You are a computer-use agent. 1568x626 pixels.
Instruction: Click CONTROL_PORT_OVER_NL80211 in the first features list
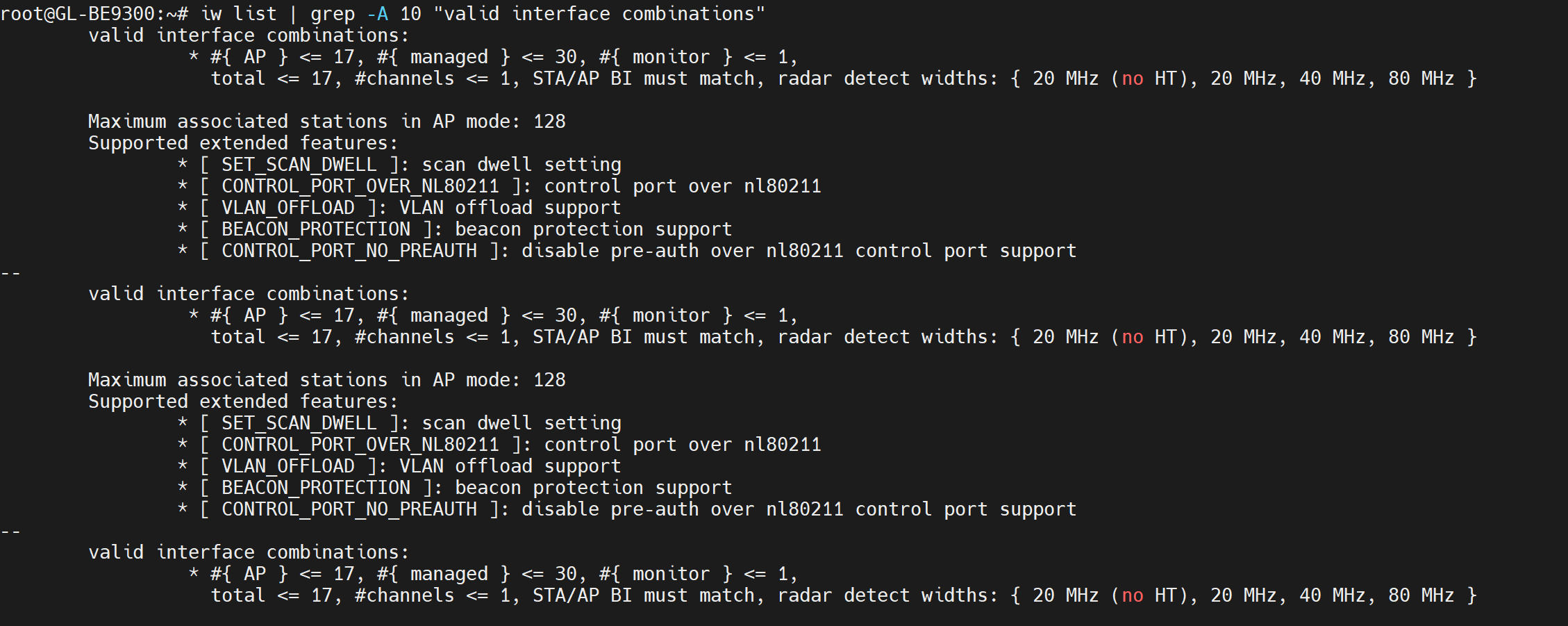tap(360, 186)
